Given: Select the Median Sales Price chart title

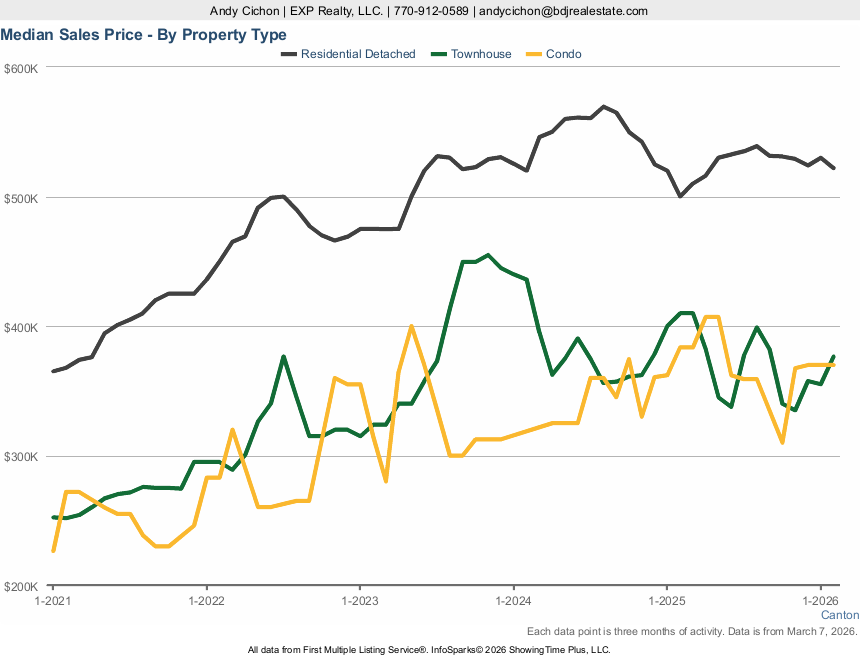Looking at the screenshot, I should tap(143, 34).
